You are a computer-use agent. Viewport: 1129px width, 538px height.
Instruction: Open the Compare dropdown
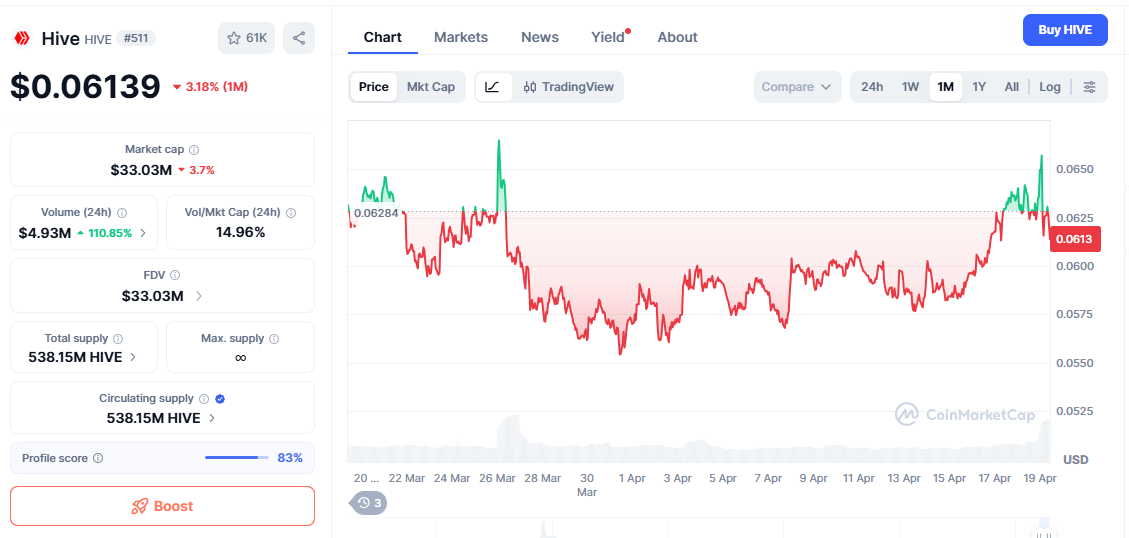[796, 87]
